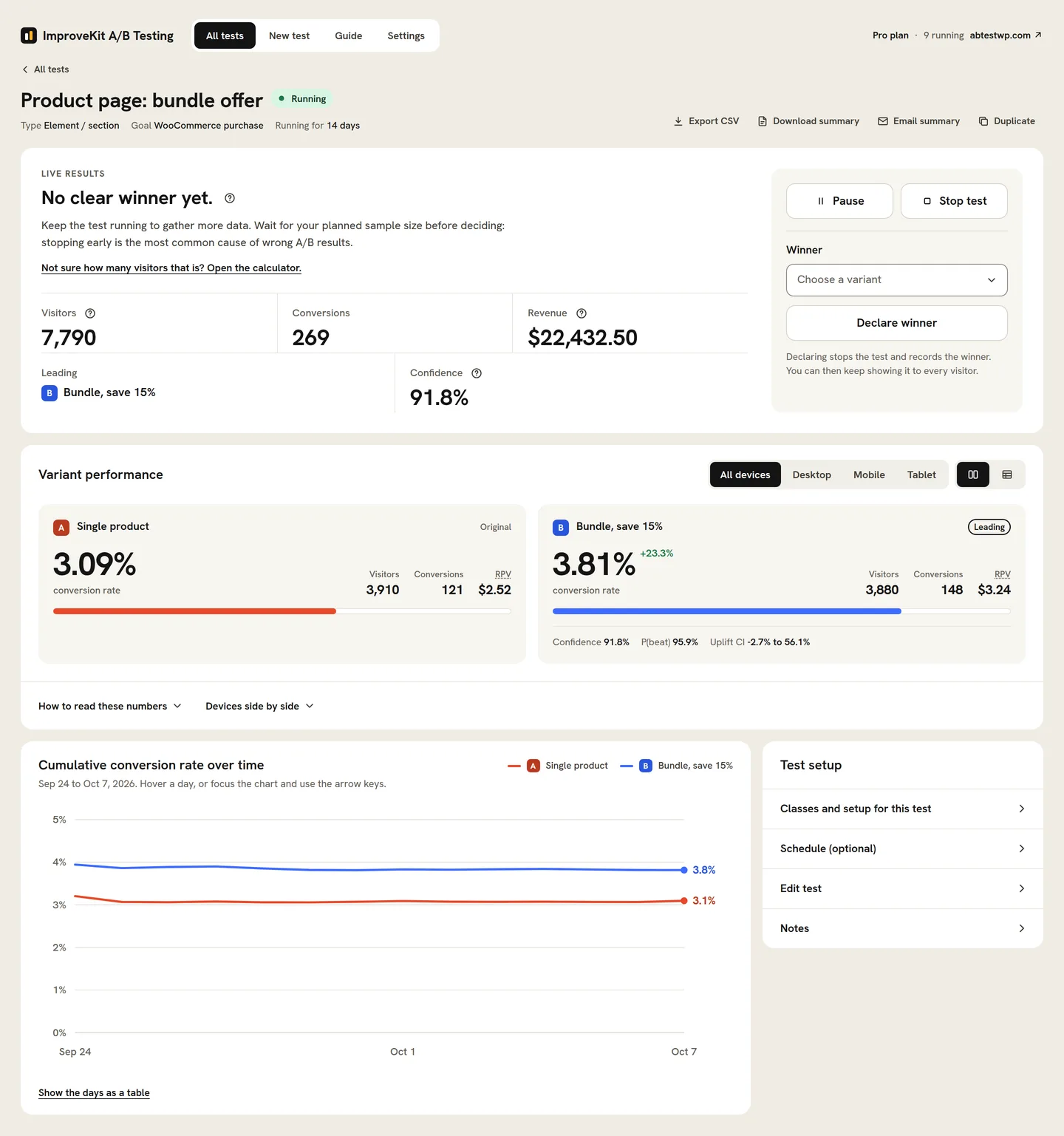Filter results to Desktop
The width and height of the screenshot is (1064, 1136).
point(812,475)
